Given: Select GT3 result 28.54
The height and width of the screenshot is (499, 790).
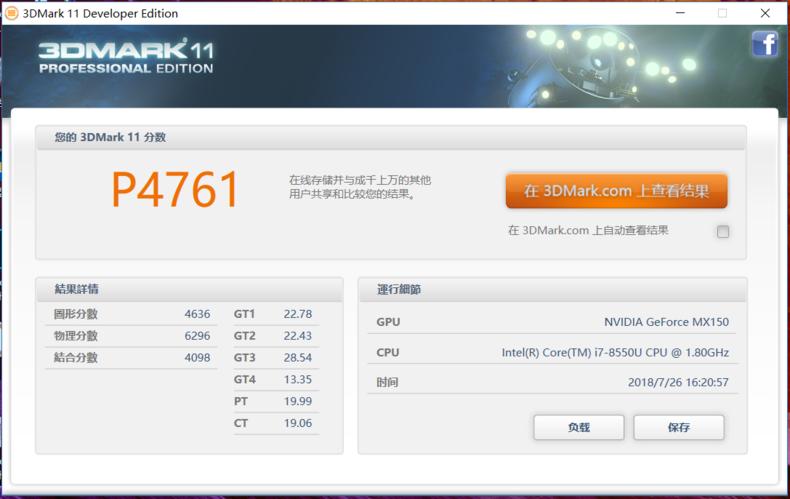Looking at the screenshot, I should [298, 357].
